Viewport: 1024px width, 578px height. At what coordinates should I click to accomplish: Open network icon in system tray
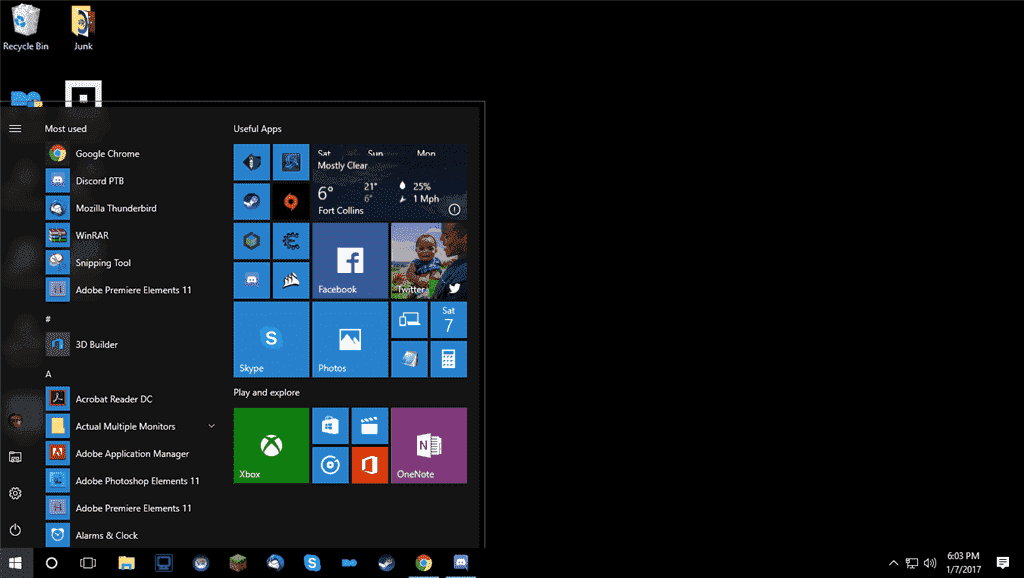pyautogui.click(x=912, y=563)
